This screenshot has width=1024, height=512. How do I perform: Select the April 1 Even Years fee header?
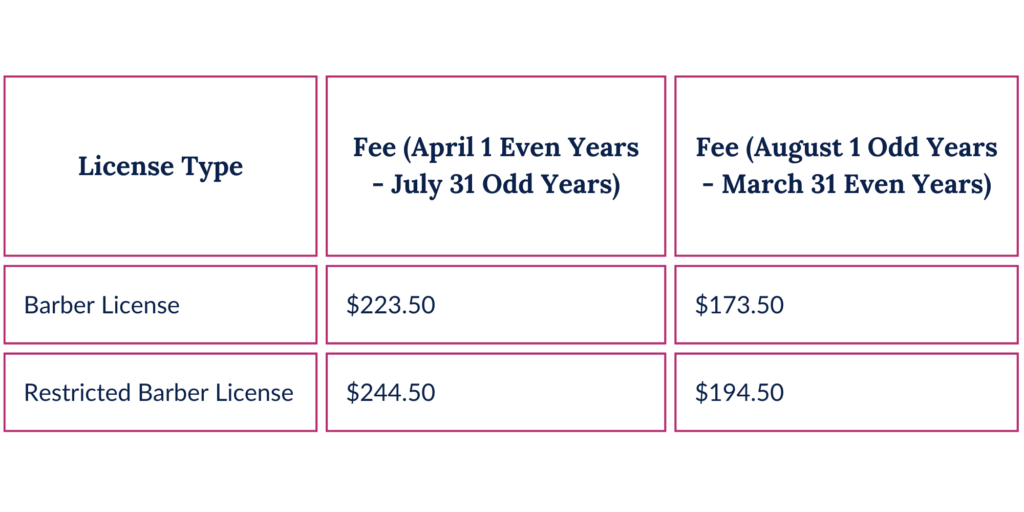495,166
